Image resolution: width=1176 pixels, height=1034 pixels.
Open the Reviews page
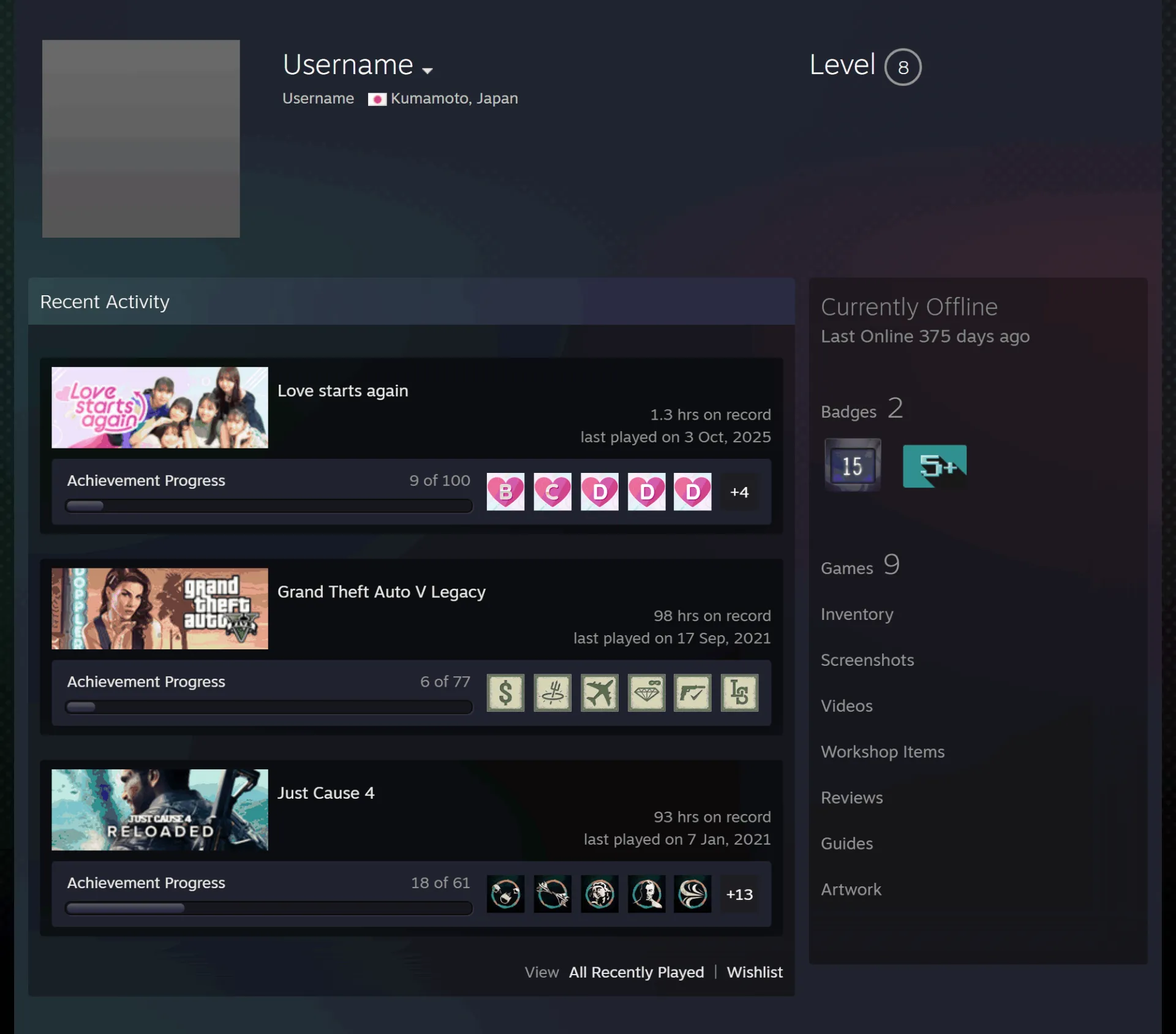[852, 798]
